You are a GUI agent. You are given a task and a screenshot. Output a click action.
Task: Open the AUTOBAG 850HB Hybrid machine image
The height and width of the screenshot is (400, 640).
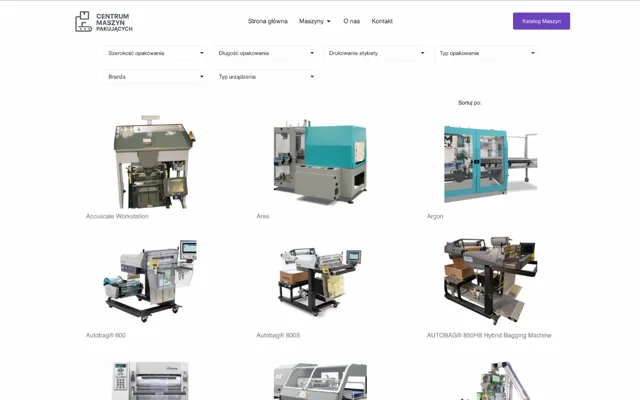(x=491, y=280)
